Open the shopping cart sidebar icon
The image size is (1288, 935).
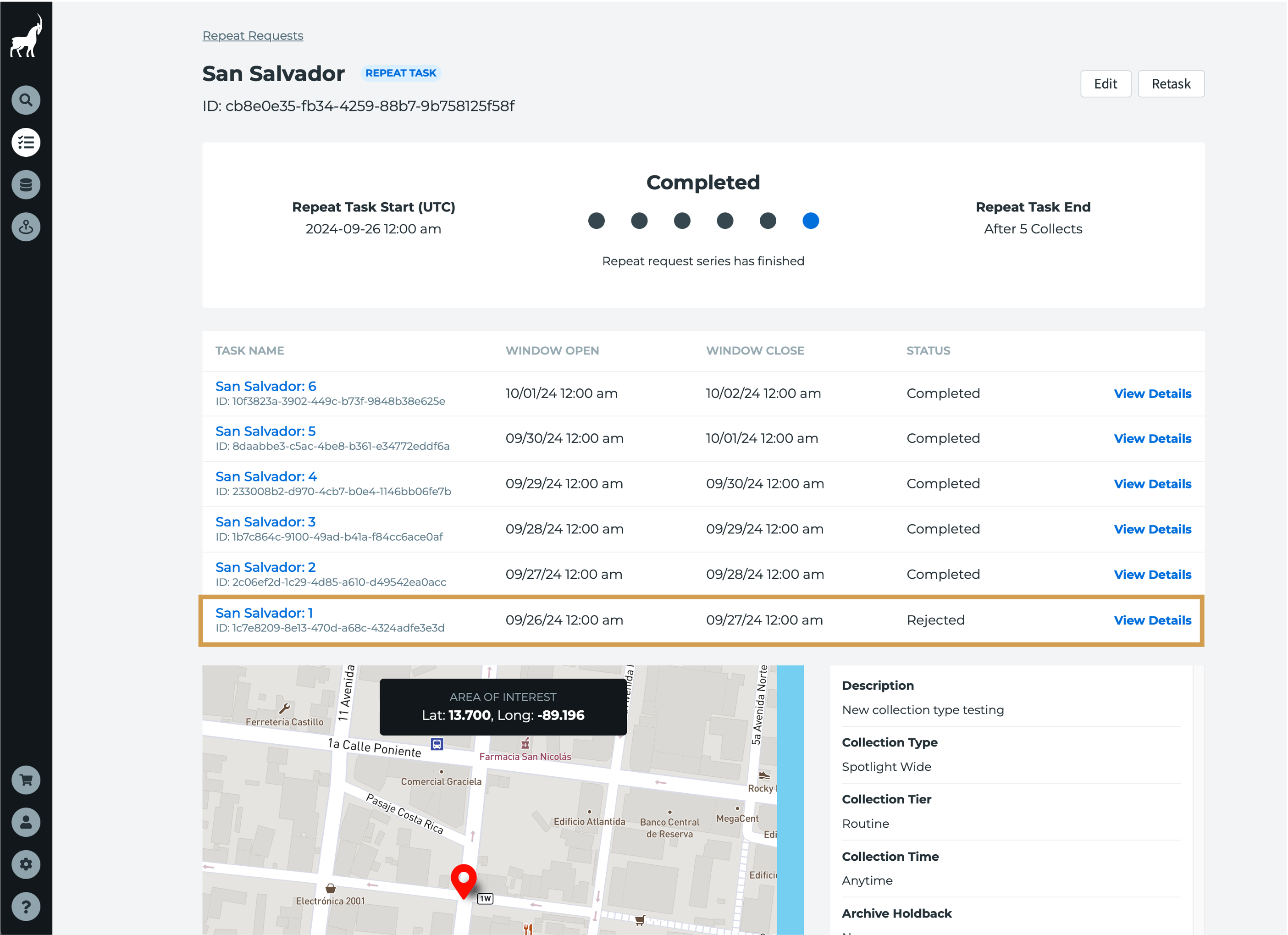[26, 780]
